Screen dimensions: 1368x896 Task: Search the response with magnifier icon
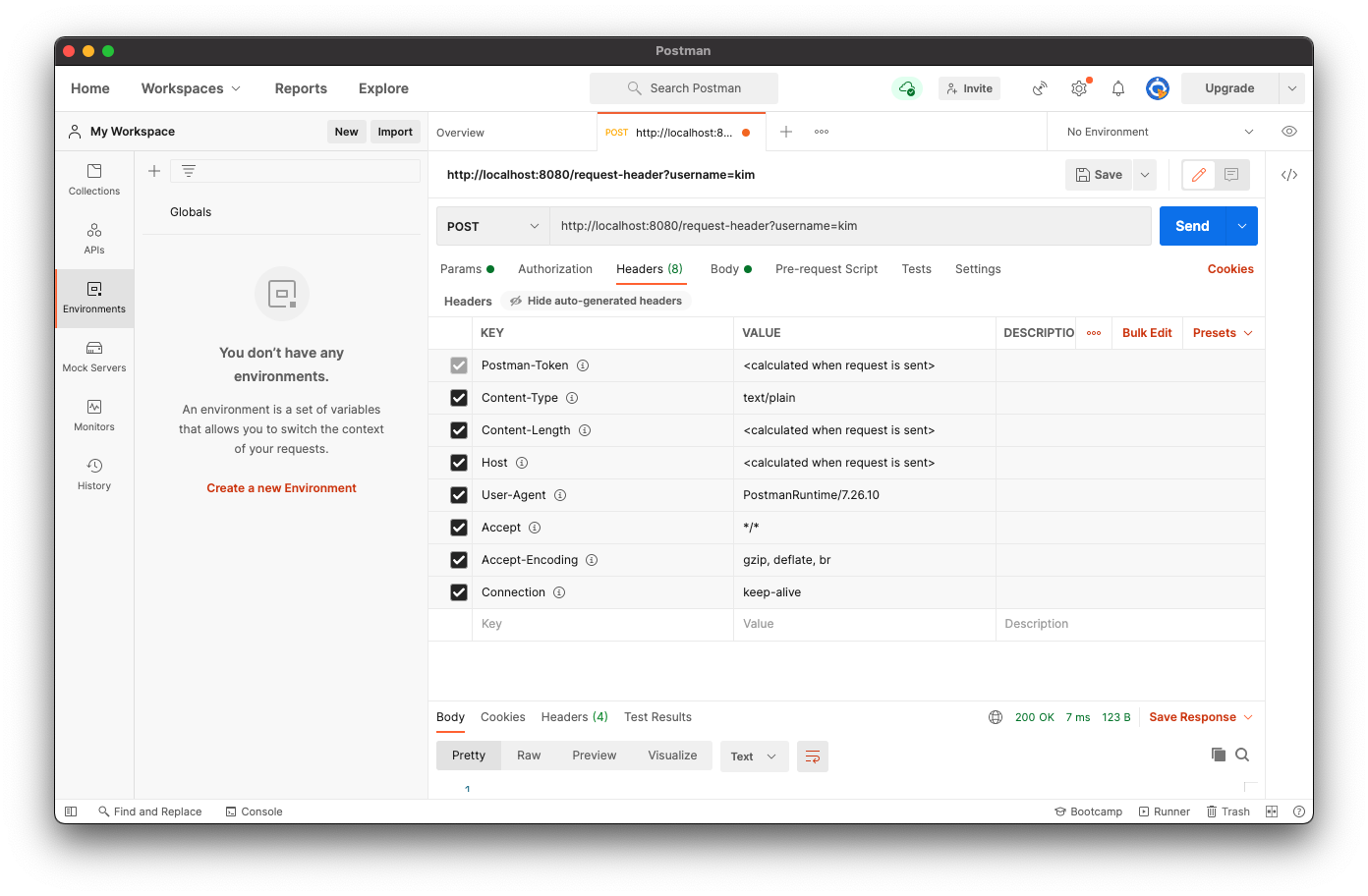coord(1242,755)
